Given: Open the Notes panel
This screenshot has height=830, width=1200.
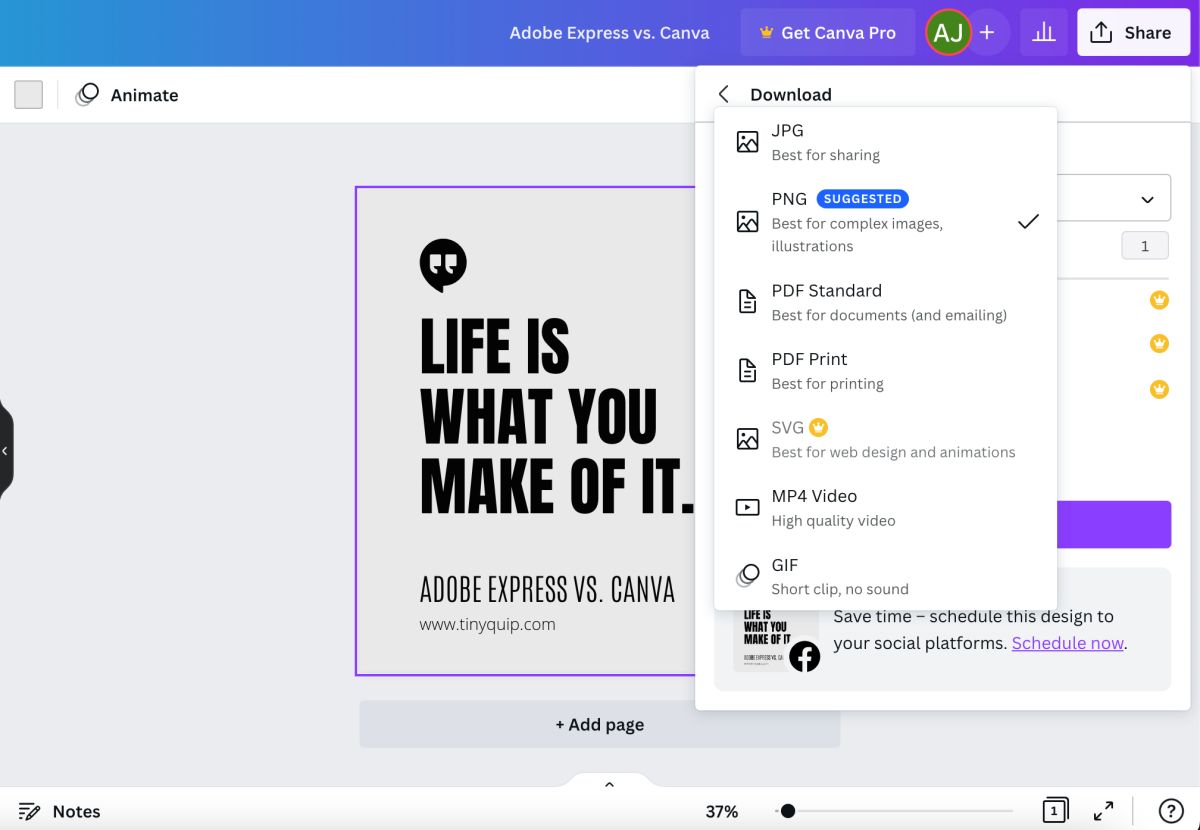Looking at the screenshot, I should [x=60, y=811].
